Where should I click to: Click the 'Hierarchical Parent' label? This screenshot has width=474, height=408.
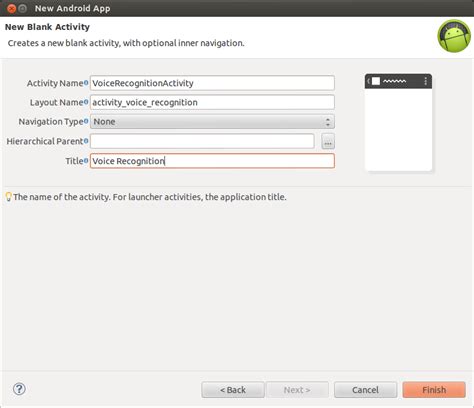(x=45, y=141)
